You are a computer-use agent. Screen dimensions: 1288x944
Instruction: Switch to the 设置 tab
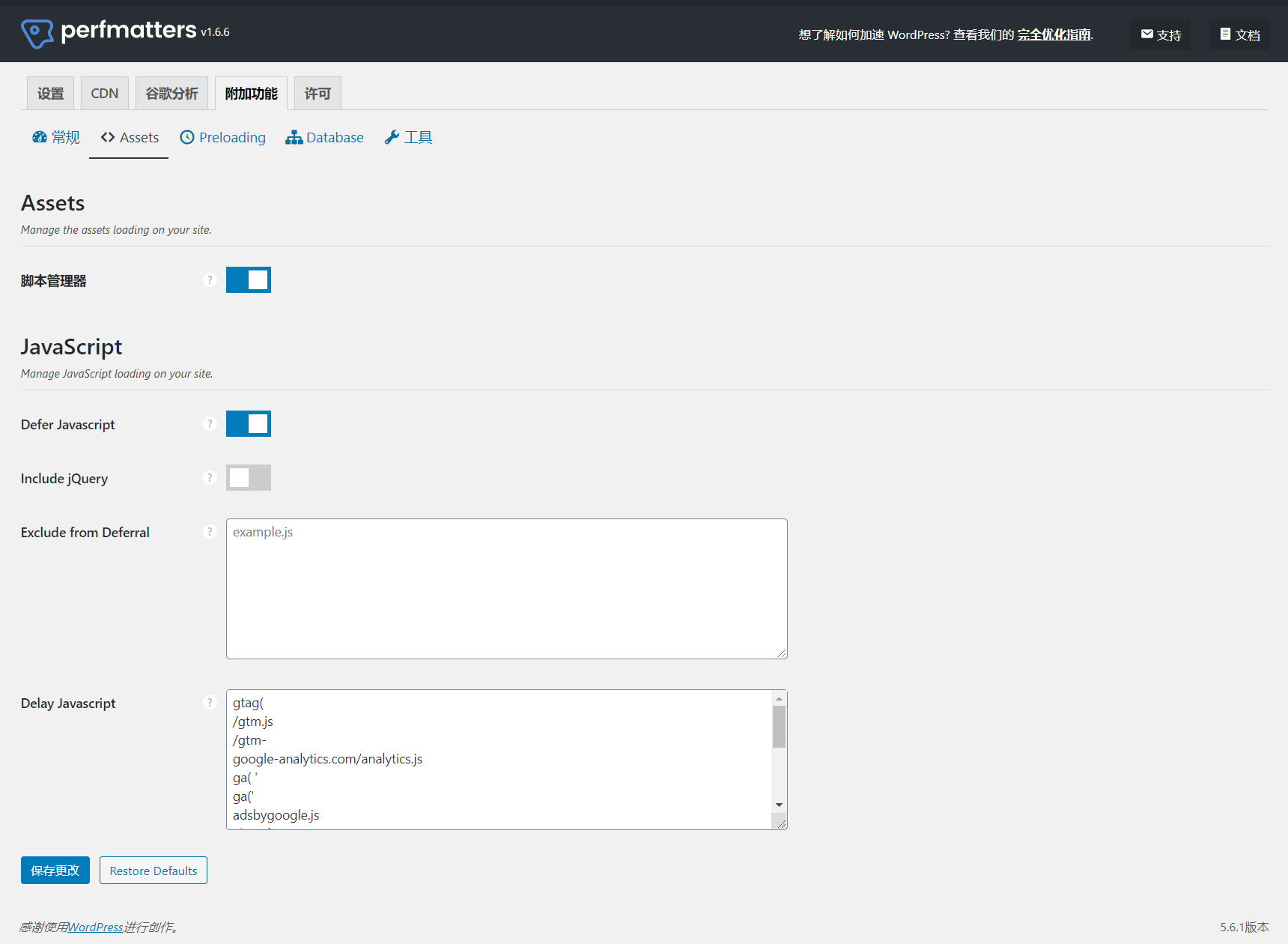tap(51, 94)
